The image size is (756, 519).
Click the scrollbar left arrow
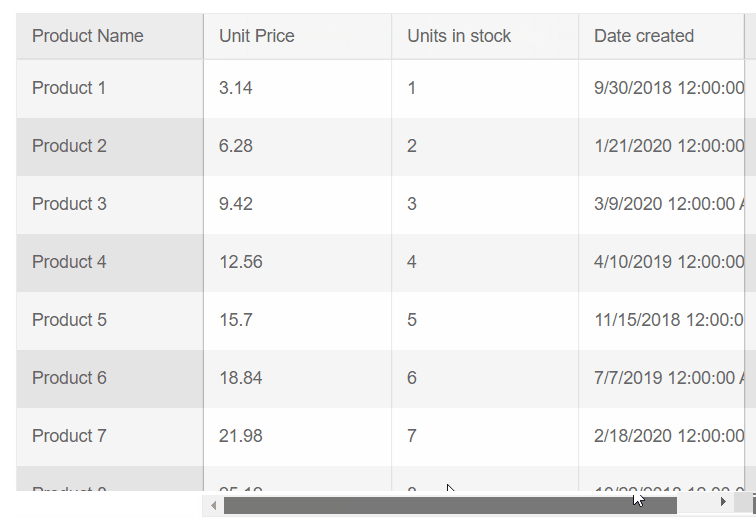pyautogui.click(x=213, y=506)
